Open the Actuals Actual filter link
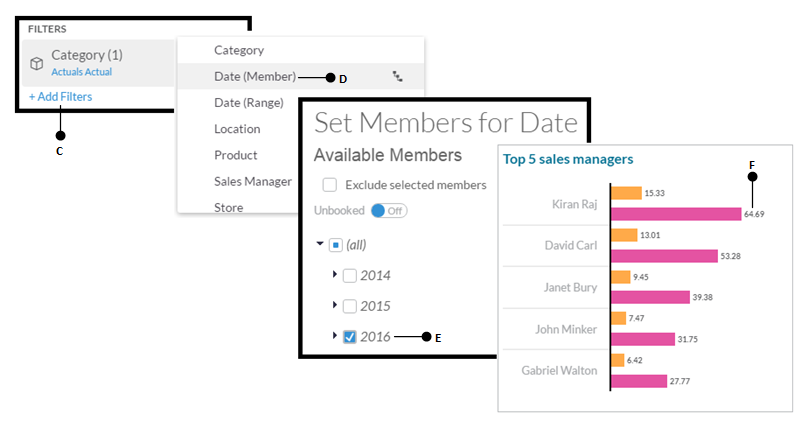The image size is (811, 429). (x=82, y=72)
